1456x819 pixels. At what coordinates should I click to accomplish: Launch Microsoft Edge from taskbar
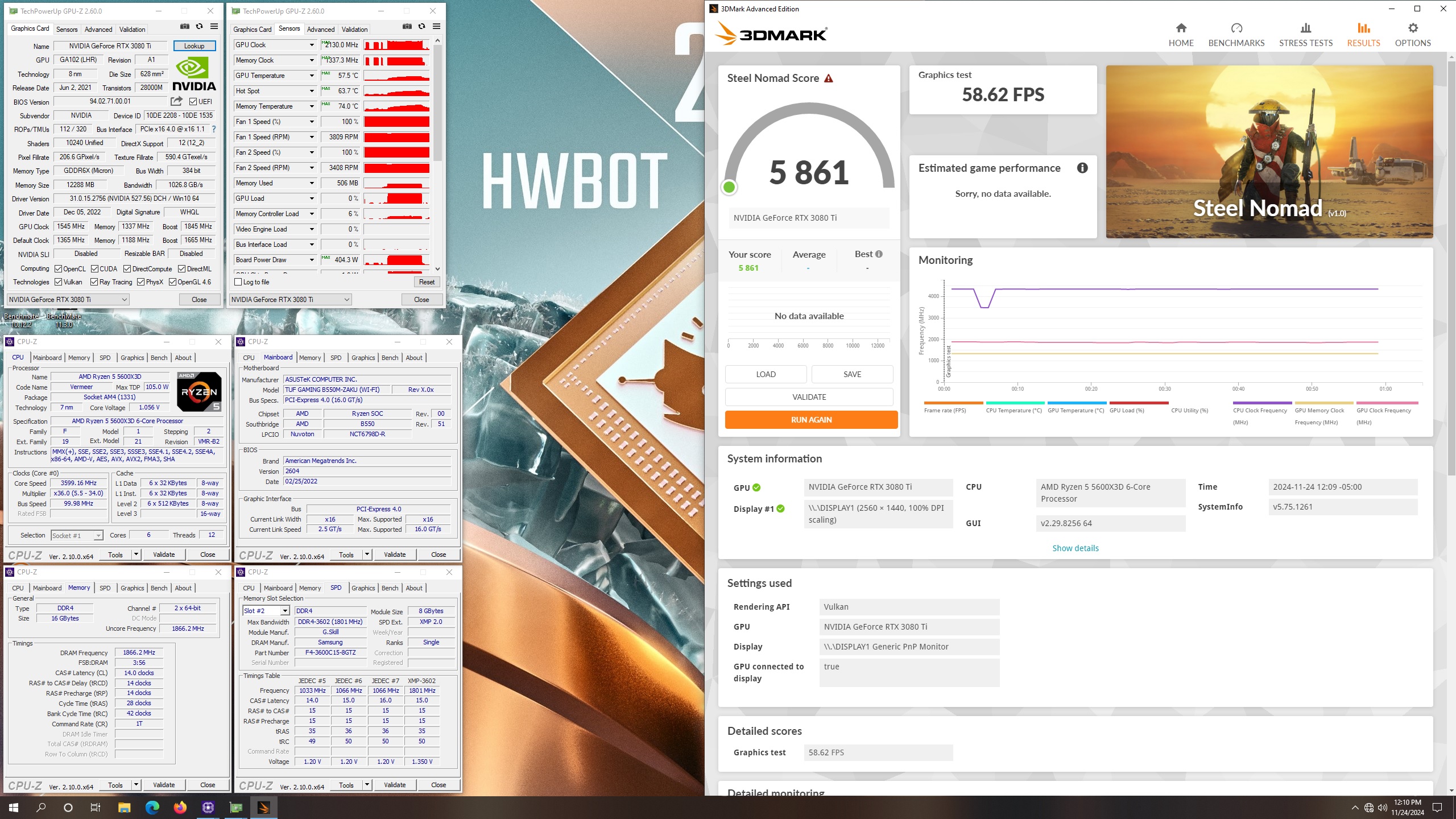[x=152, y=807]
